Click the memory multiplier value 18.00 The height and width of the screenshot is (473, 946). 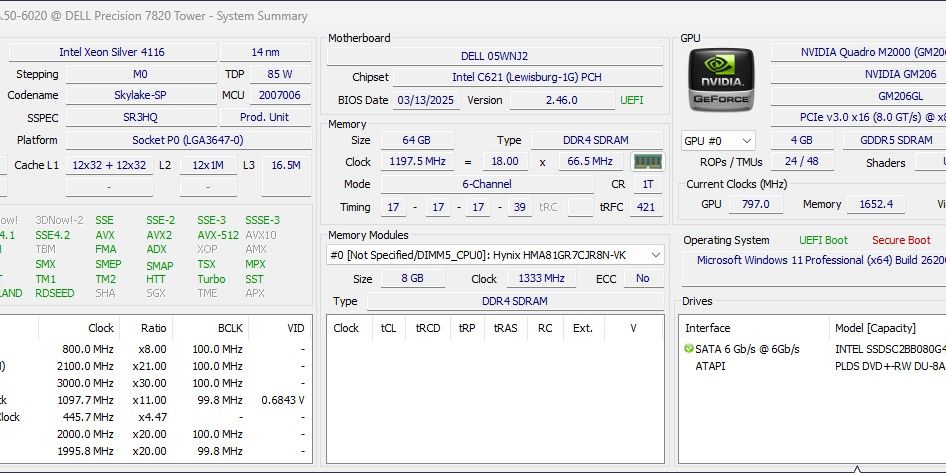[x=505, y=162]
